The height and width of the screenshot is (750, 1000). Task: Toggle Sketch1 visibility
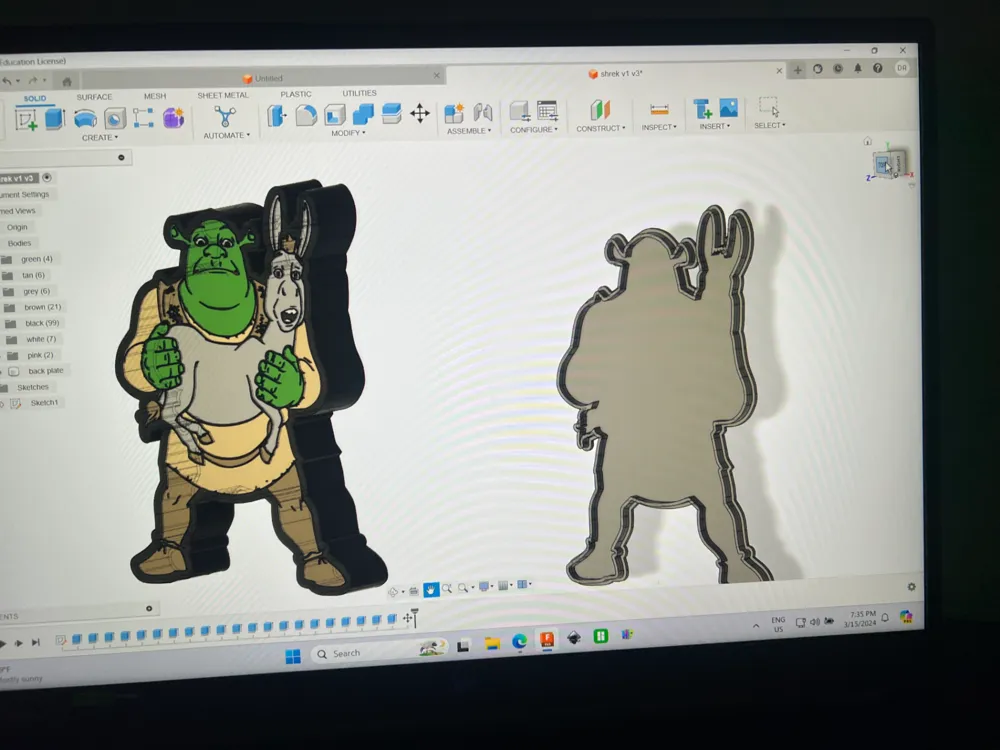point(3,402)
